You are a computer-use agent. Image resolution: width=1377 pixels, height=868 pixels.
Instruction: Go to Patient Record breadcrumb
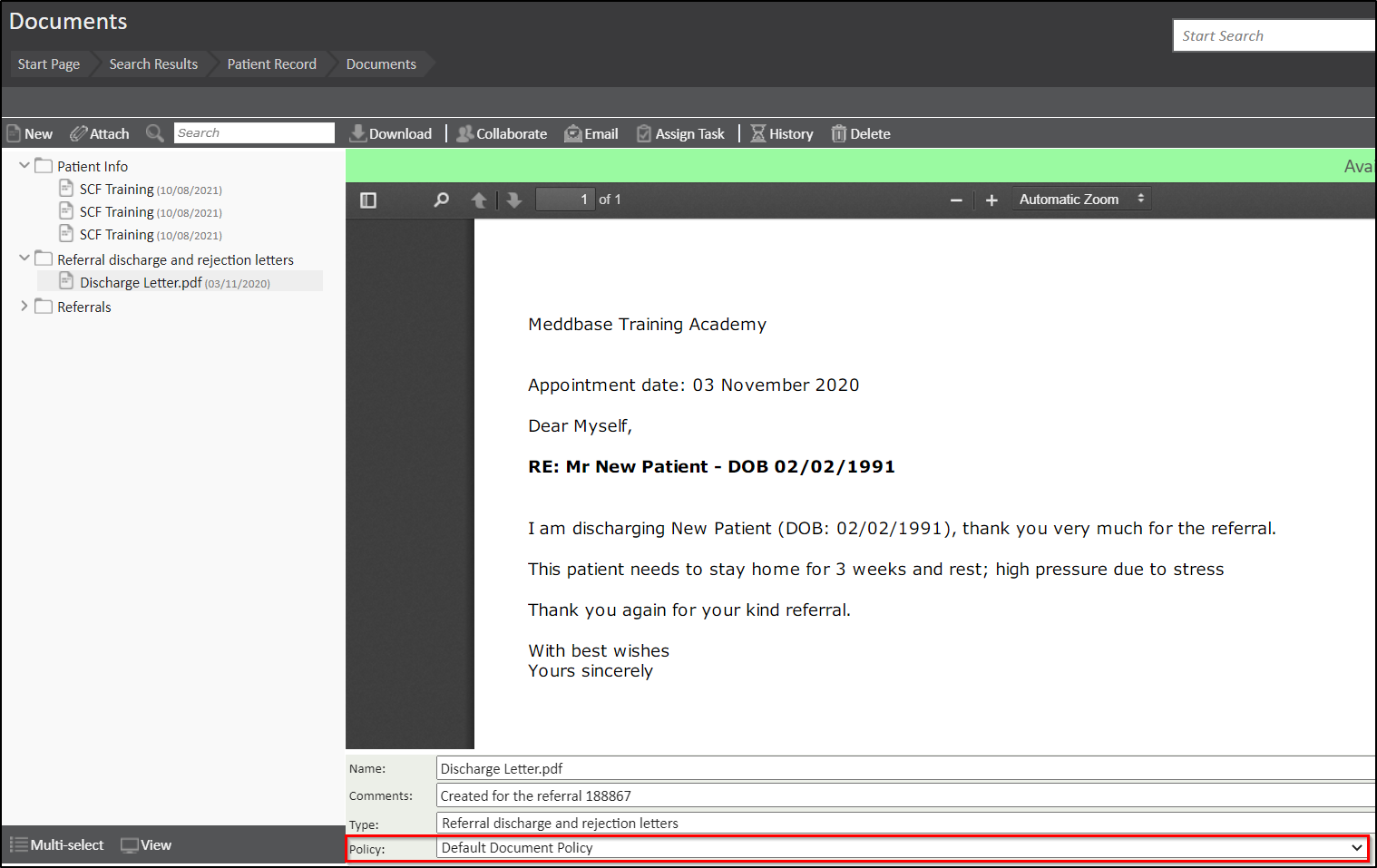click(271, 64)
